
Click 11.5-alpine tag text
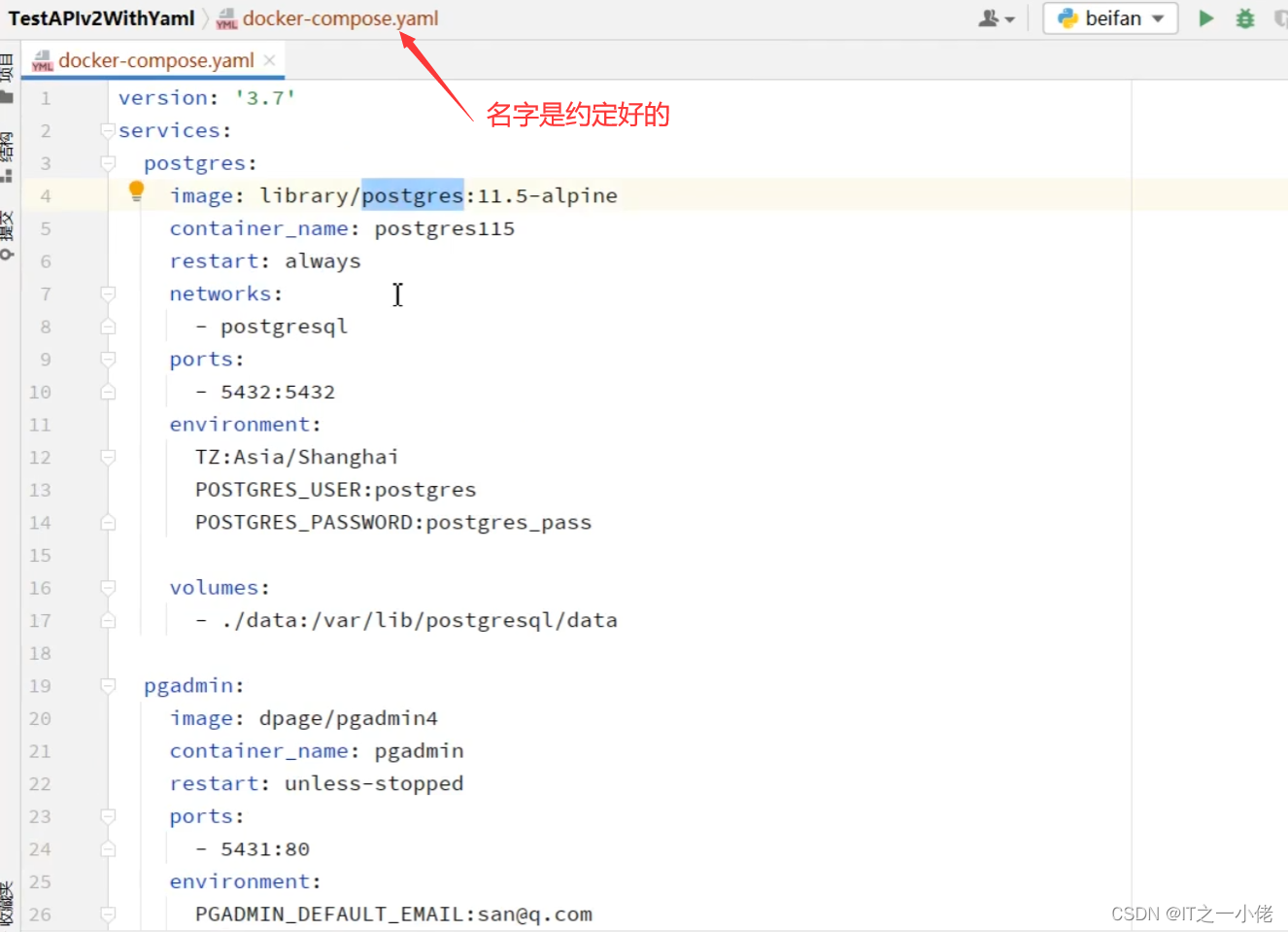(547, 195)
